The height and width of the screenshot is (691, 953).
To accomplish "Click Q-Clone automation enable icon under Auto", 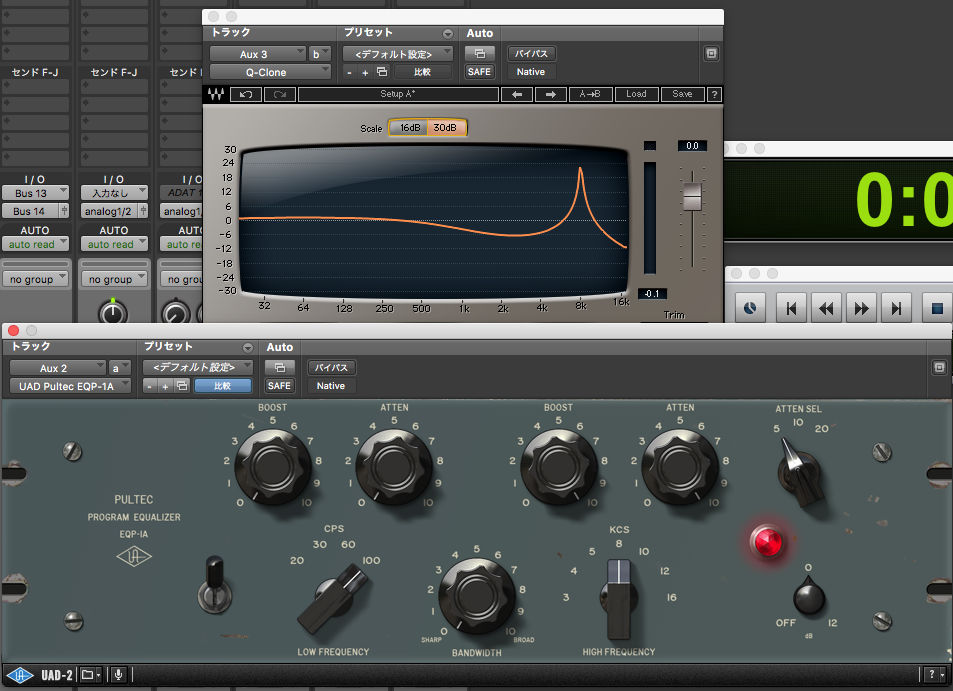I will (480, 53).
